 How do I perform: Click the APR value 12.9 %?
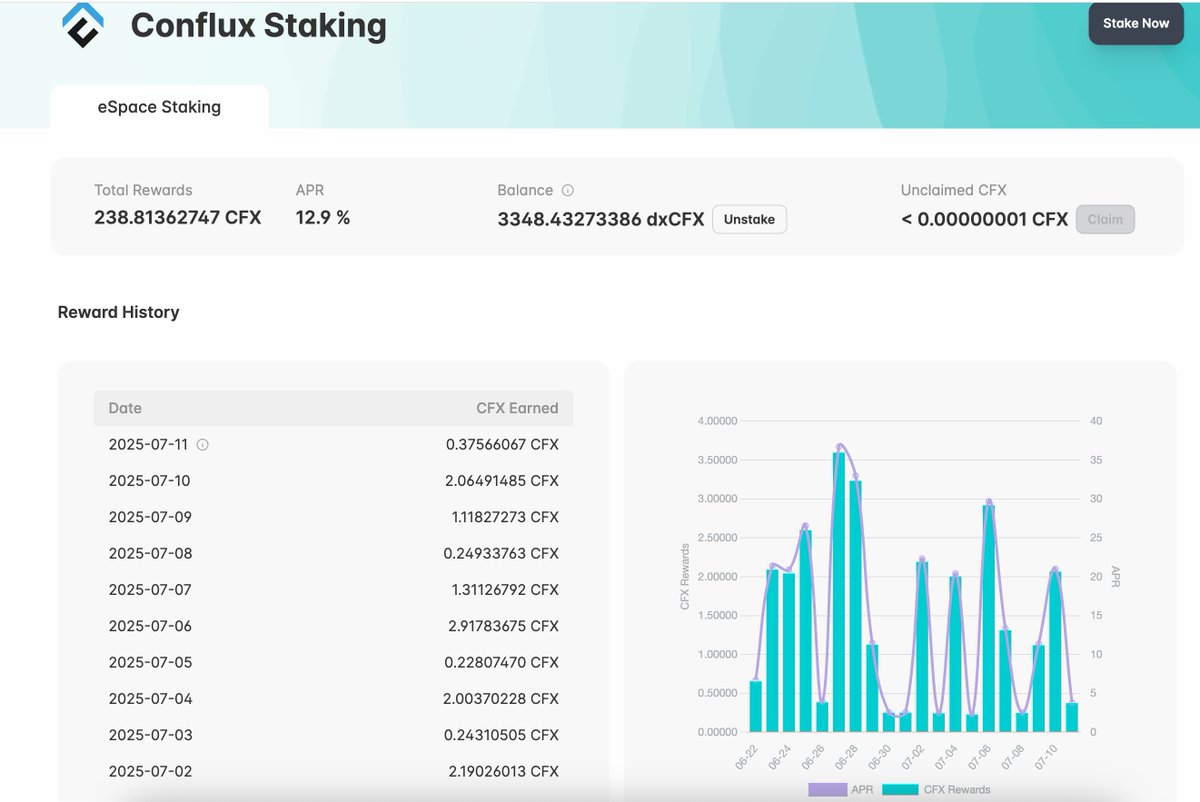323,218
